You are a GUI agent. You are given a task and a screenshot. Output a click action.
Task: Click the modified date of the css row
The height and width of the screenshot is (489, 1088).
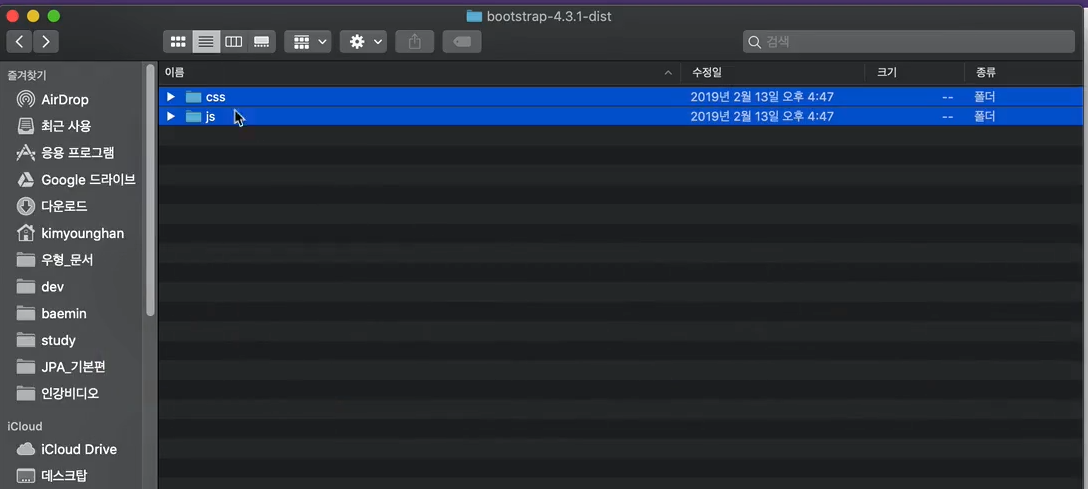[762, 96]
